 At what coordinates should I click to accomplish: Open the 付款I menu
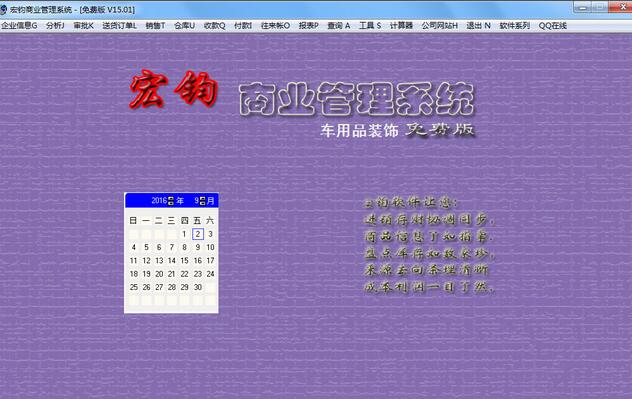click(x=243, y=25)
